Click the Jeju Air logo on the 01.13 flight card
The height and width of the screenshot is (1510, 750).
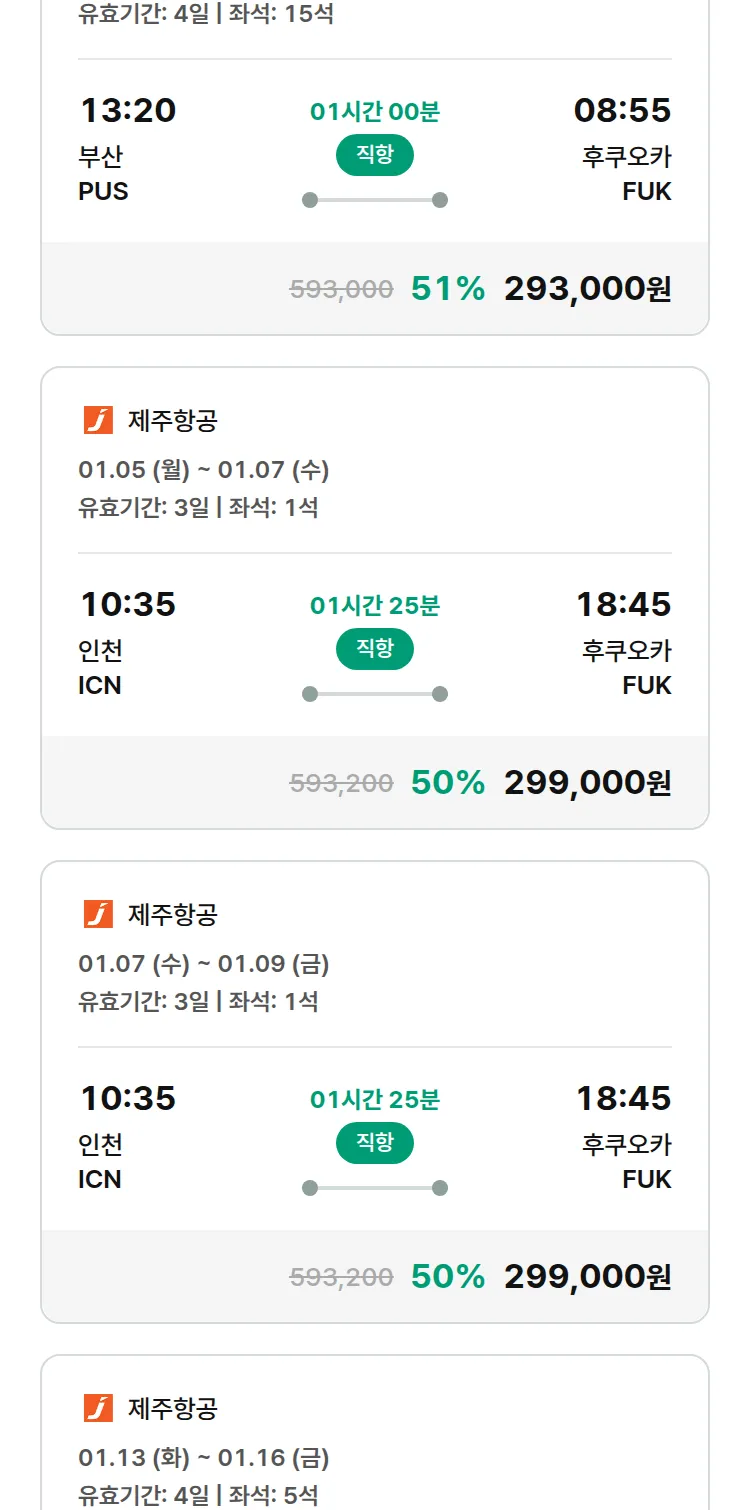point(98,1408)
